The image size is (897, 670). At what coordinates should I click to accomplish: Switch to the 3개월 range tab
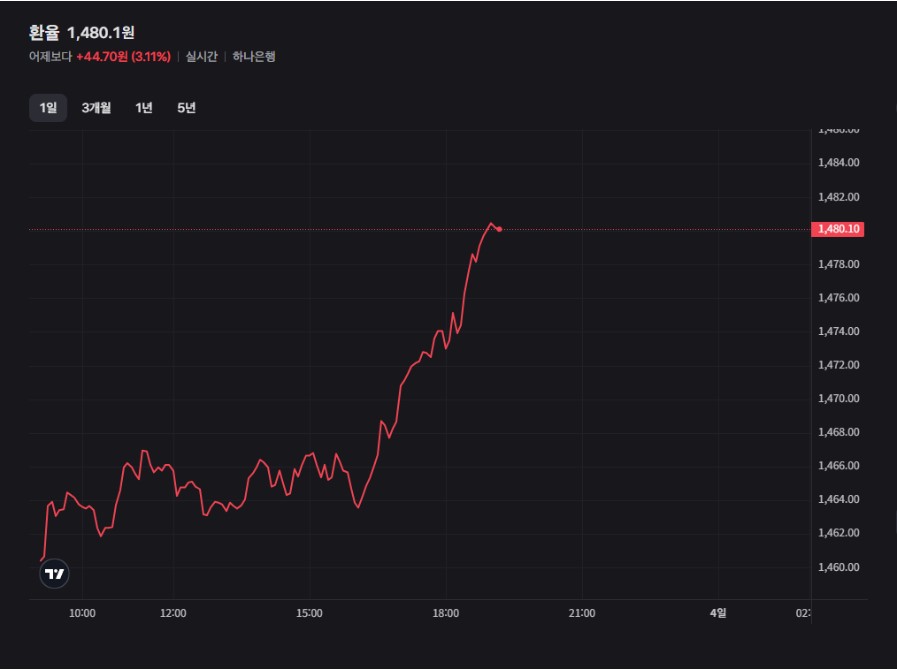[x=96, y=108]
